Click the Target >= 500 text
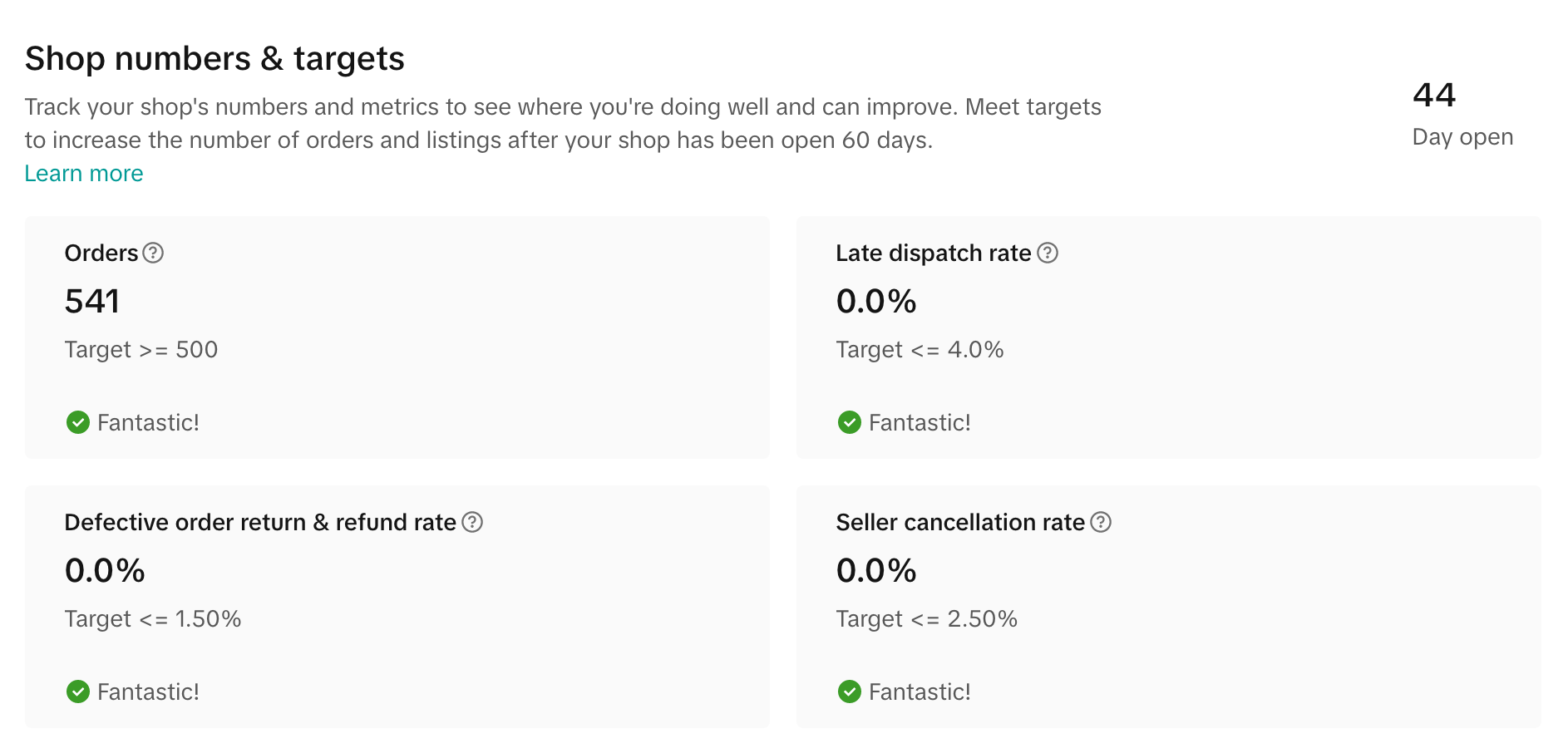This screenshot has width=1568, height=753. (x=141, y=350)
